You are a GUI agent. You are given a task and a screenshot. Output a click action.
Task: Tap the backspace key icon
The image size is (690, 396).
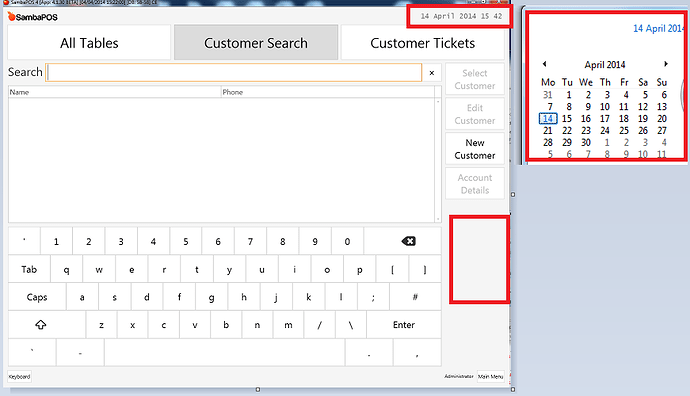(x=408, y=241)
